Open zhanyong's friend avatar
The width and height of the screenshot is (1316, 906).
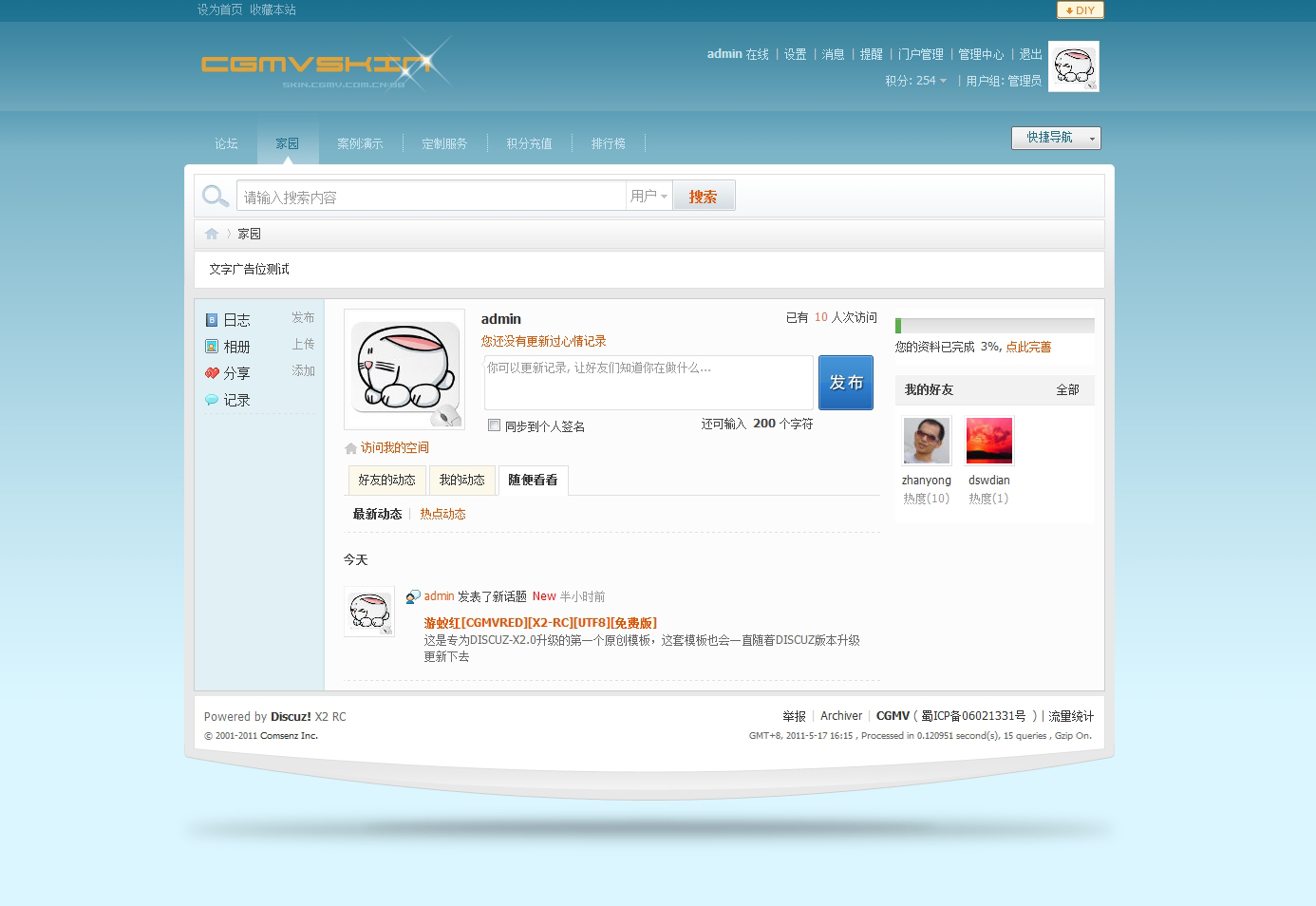(x=926, y=441)
